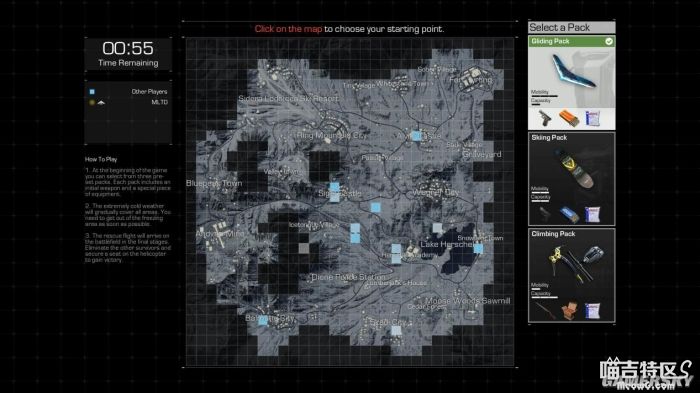
Task: Click the blue player marker near Snowman Town
Action: (x=478, y=248)
